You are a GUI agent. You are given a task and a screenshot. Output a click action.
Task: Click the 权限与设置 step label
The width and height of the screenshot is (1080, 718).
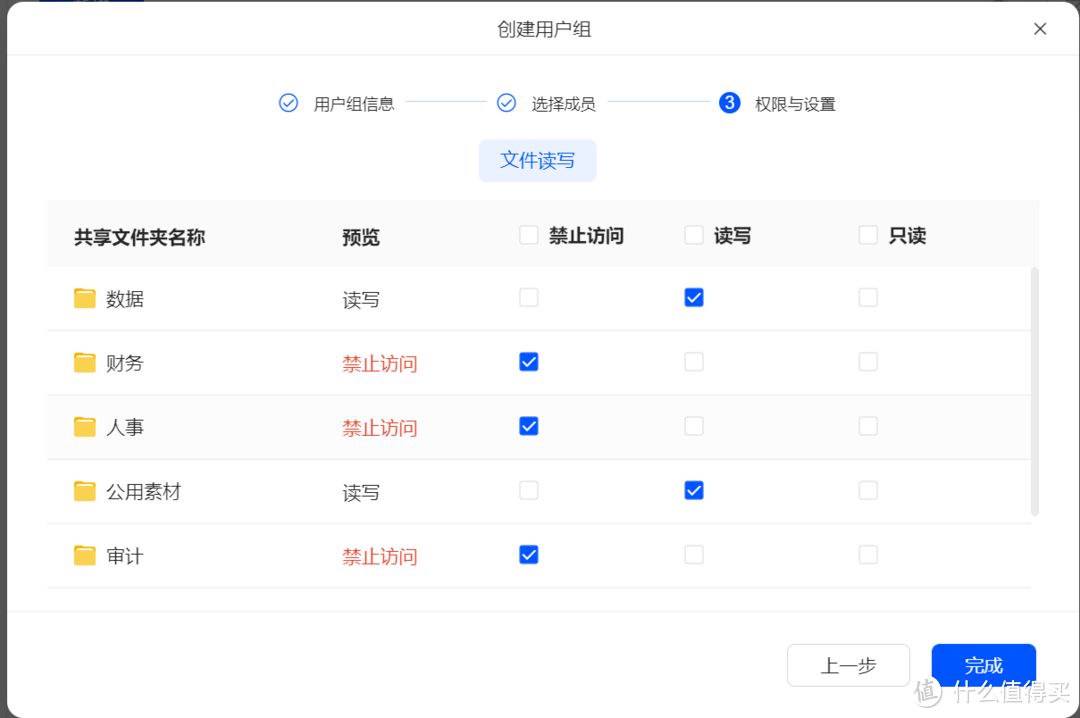click(x=796, y=102)
